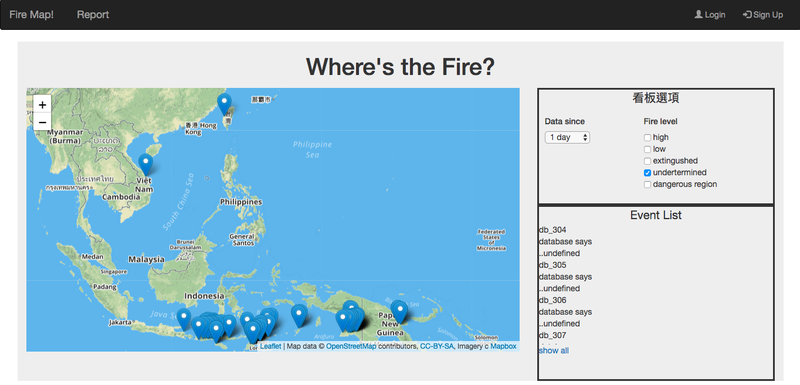Tick the dangerous region checkbox
The width and height of the screenshot is (800, 385).
pyautogui.click(x=647, y=185)
